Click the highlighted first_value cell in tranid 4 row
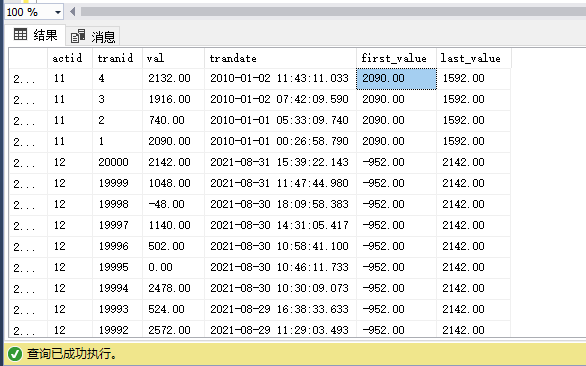This screenshot has width=586, height=366. [x=397, y=79]
